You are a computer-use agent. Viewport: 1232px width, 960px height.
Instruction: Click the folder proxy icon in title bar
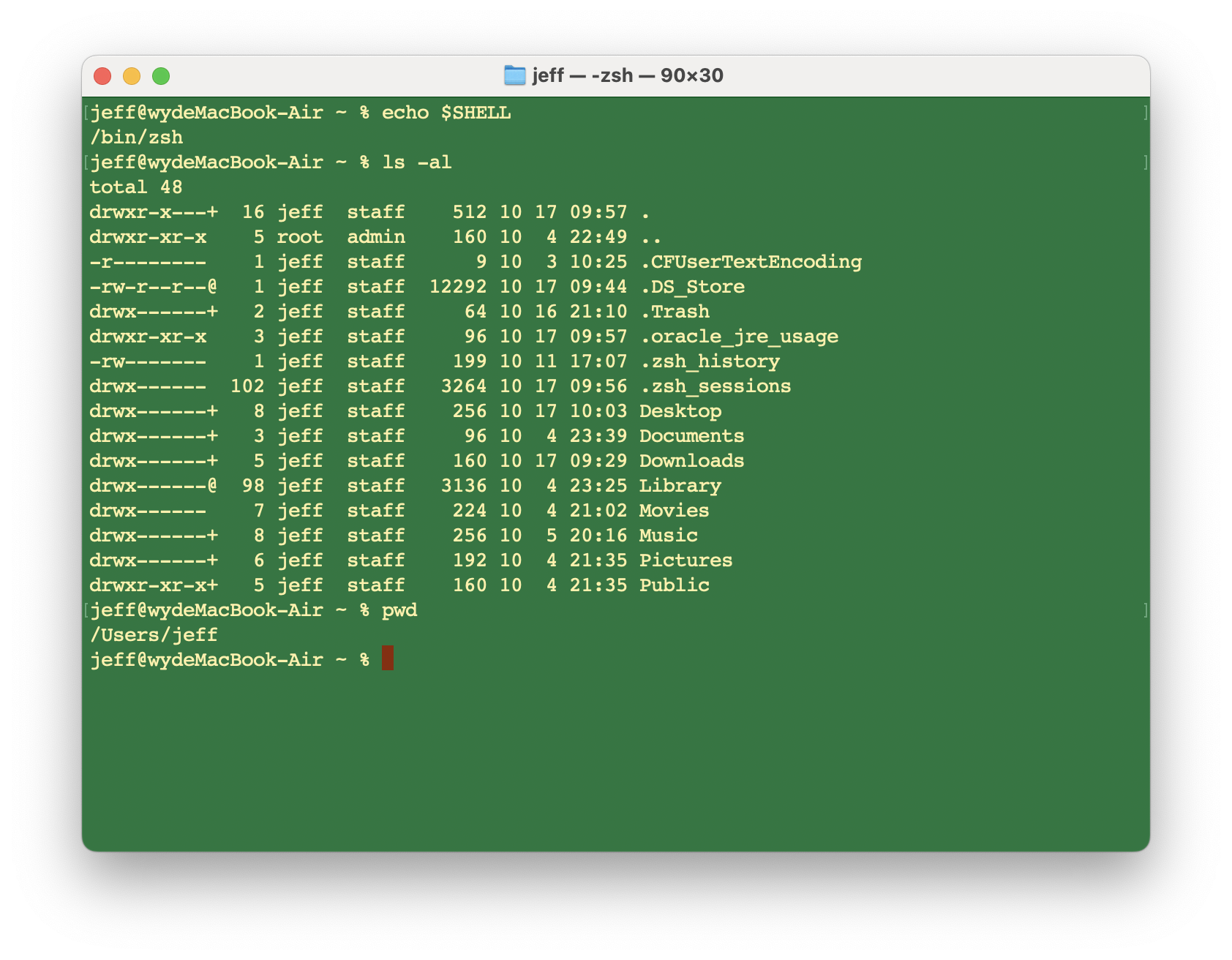tap(515, 75)
